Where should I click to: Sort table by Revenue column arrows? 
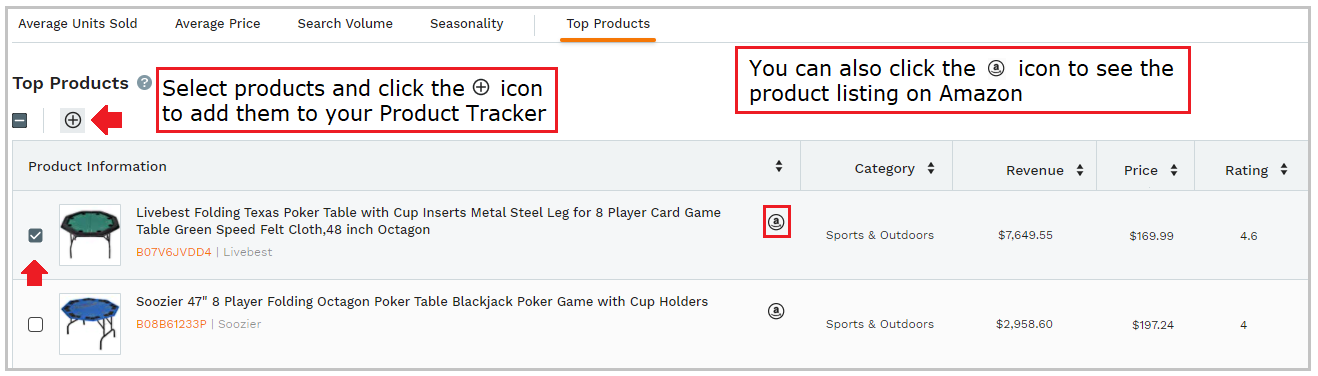coord(1080,170)
